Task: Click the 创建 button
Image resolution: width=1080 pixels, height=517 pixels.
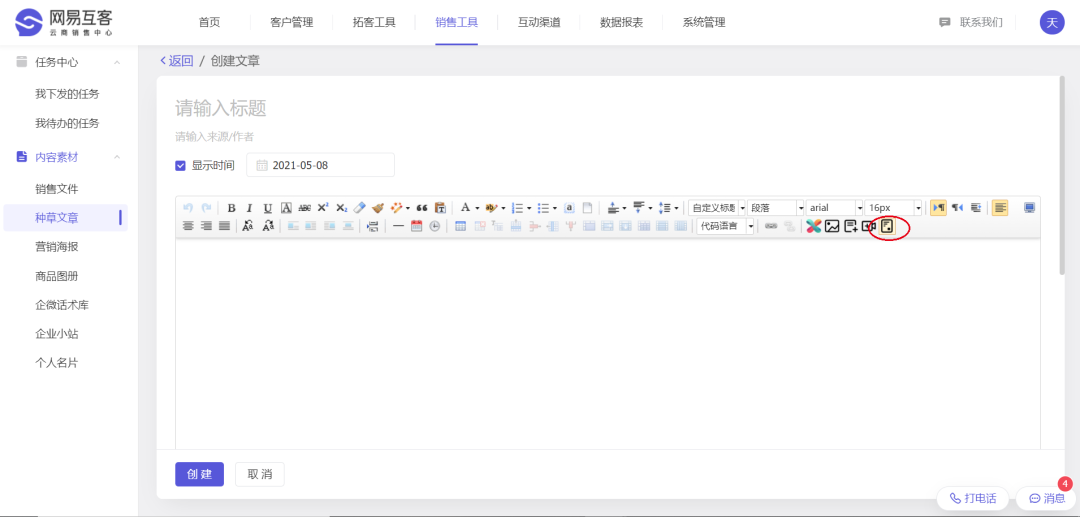Action: 199,474
